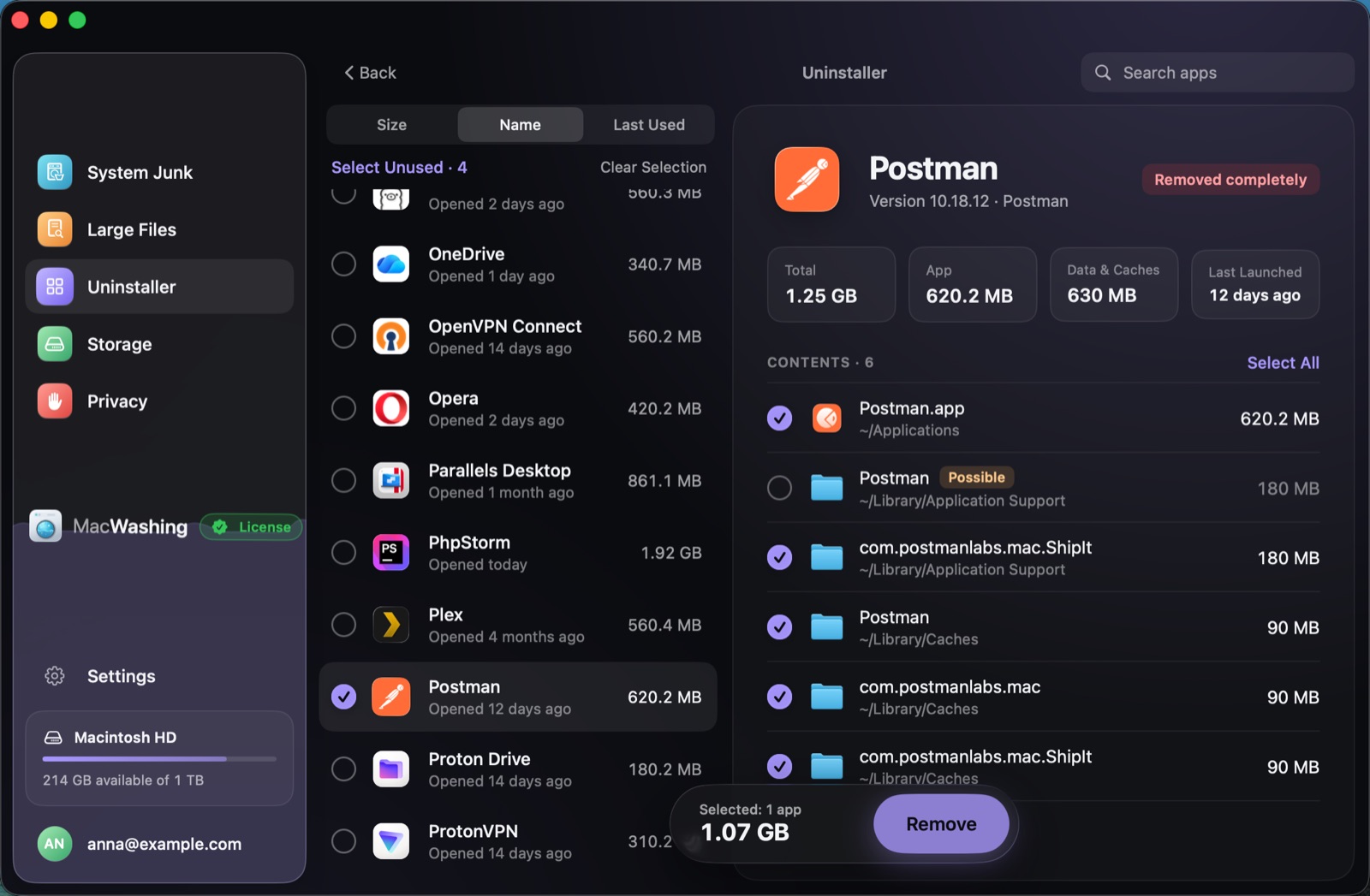Click Select All in contents

click(x=1283, y=363)
